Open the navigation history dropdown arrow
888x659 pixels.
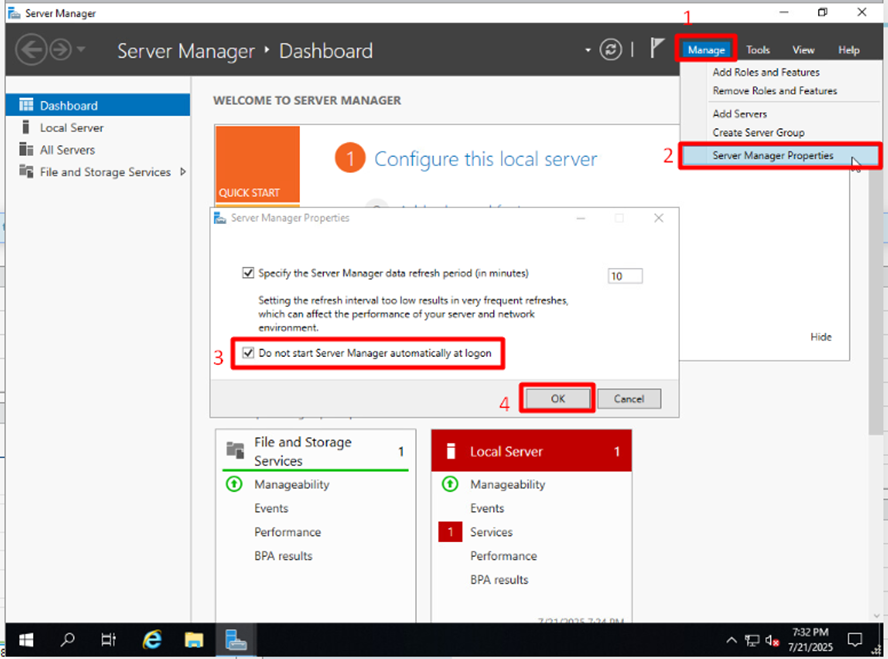tap(81, 50)
